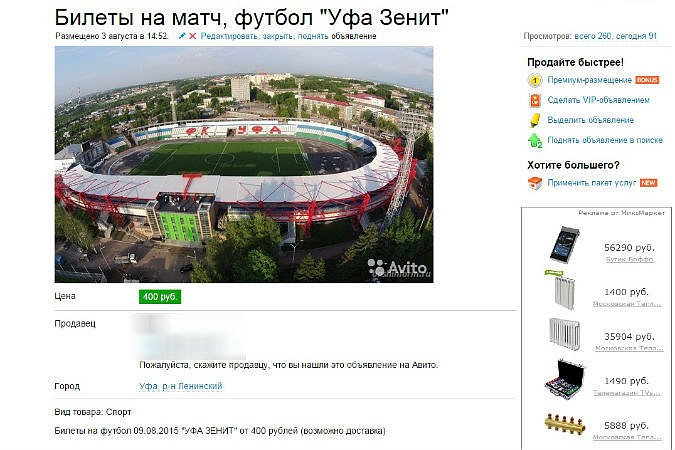This screenshot has width=675, height=450.
Task: Open the Редактировать link
Action: point(229,36)
